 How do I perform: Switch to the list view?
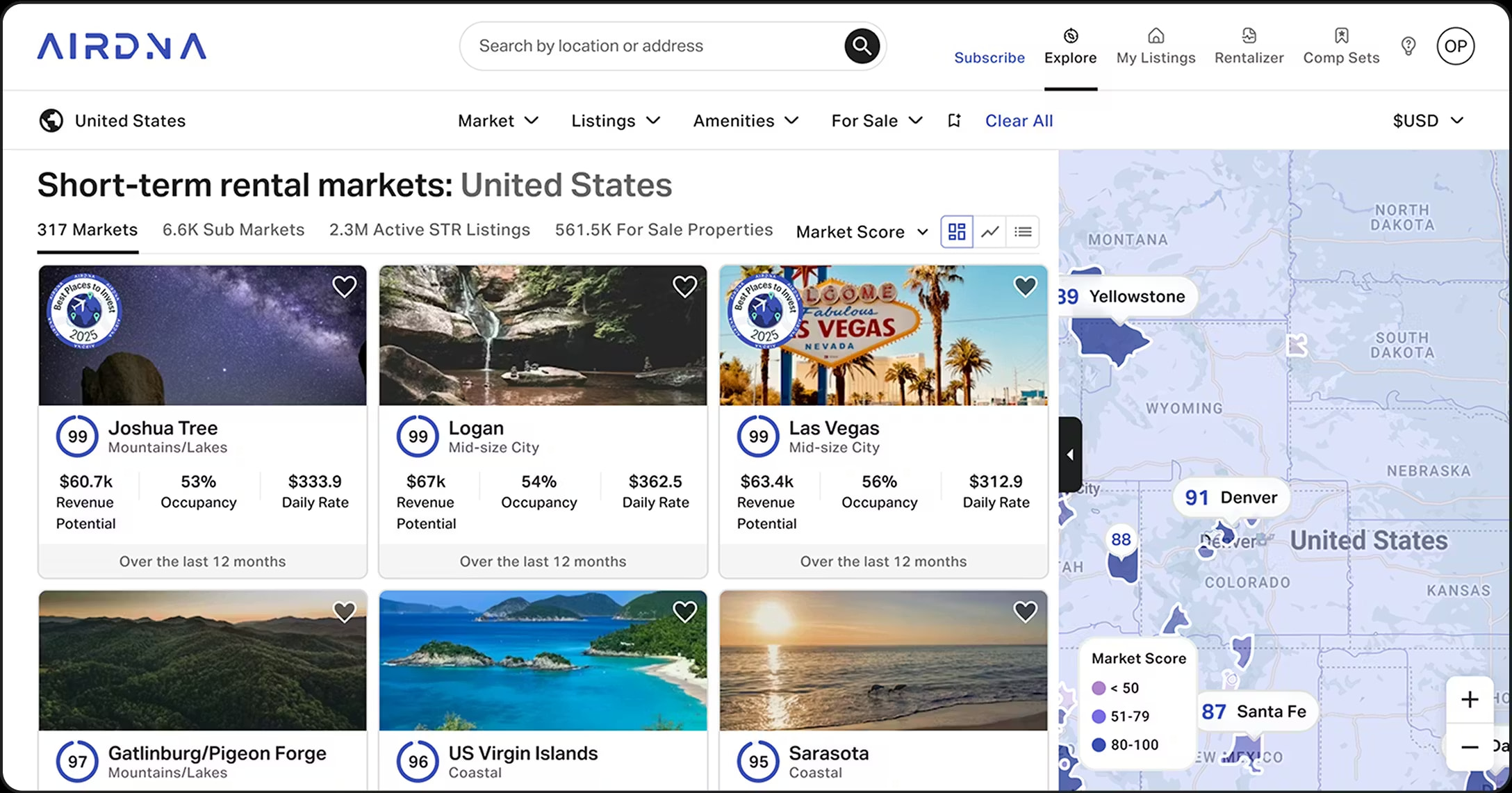1022,231
